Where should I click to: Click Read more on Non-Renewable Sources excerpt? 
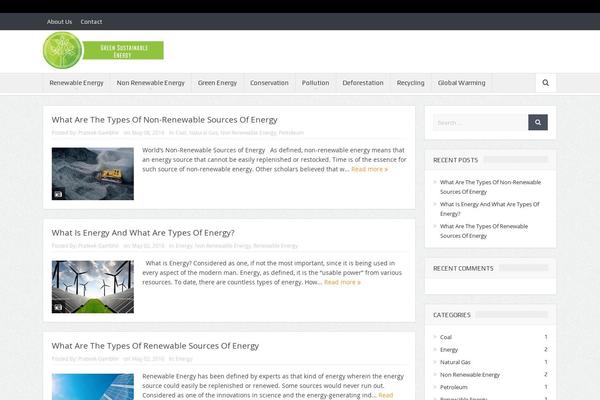click(x=369, y=169)
